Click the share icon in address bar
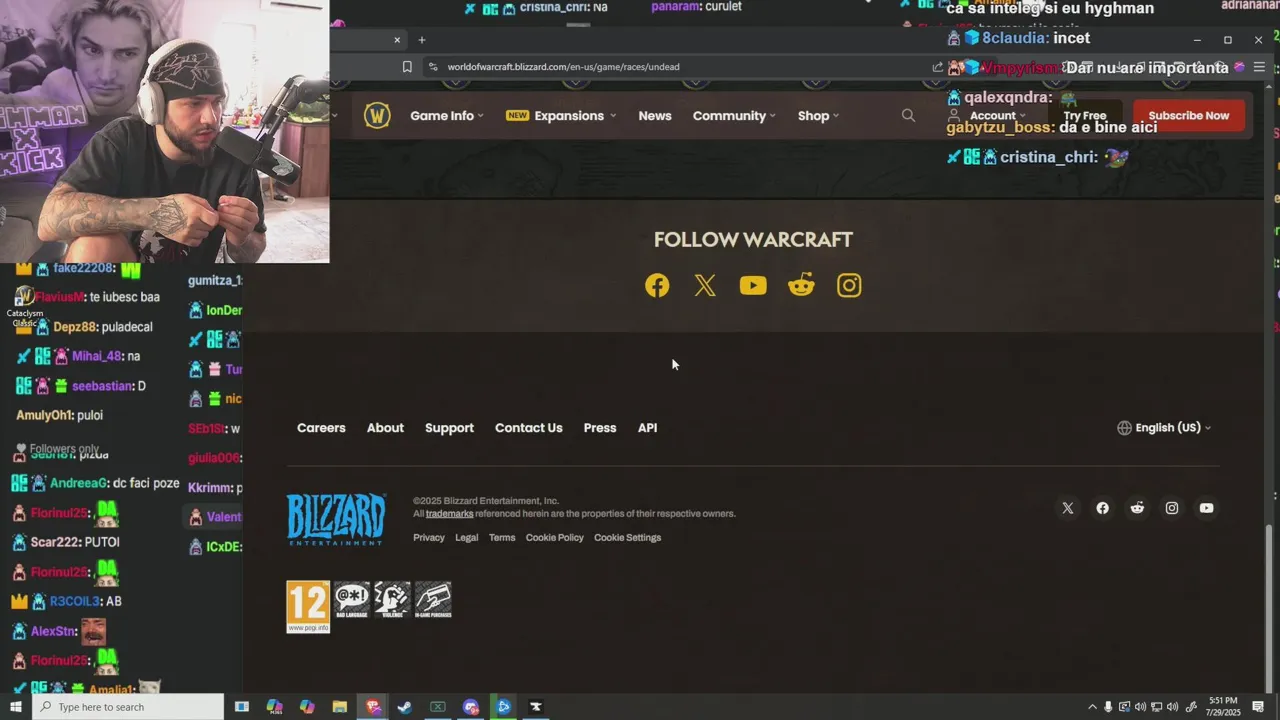 (937, 67)
